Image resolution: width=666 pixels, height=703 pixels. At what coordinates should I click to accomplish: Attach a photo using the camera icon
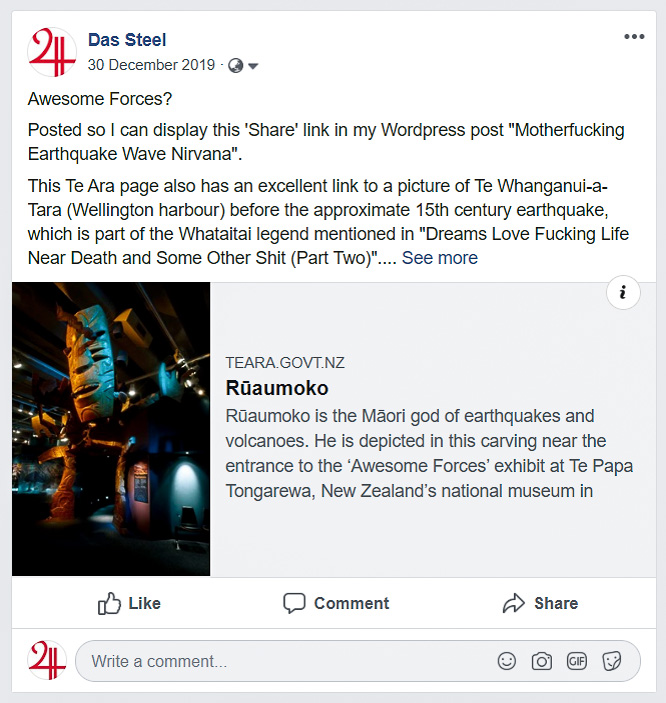point(541,661)
